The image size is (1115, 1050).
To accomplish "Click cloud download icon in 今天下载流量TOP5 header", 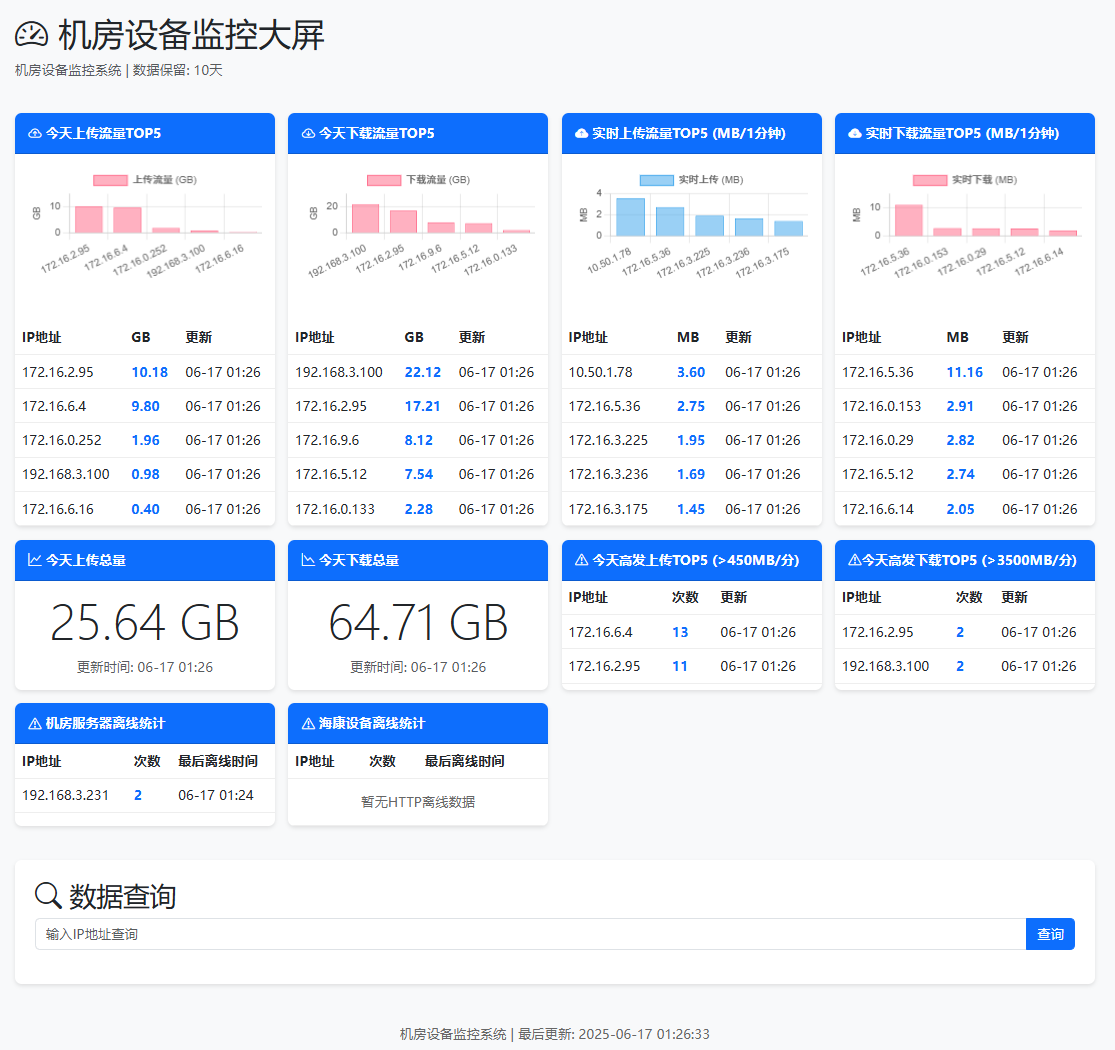I will click(308, 133).
